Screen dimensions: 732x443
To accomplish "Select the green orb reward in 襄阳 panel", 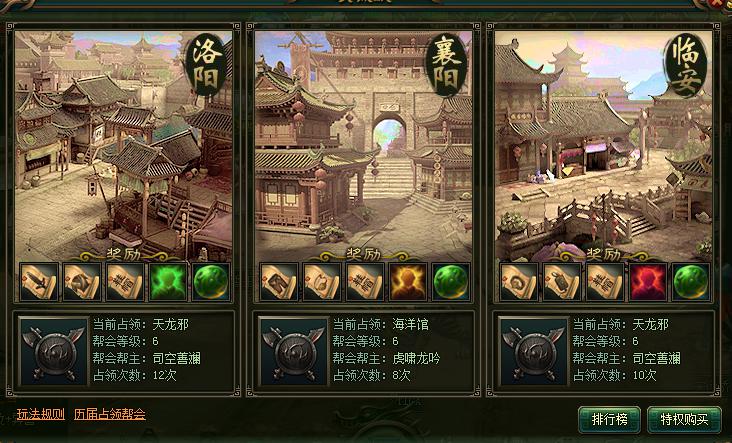I will (x=451, y=281).
